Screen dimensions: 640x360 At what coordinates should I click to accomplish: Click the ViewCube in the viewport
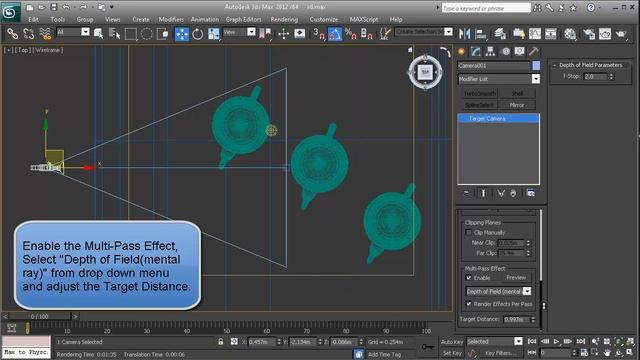425,73
